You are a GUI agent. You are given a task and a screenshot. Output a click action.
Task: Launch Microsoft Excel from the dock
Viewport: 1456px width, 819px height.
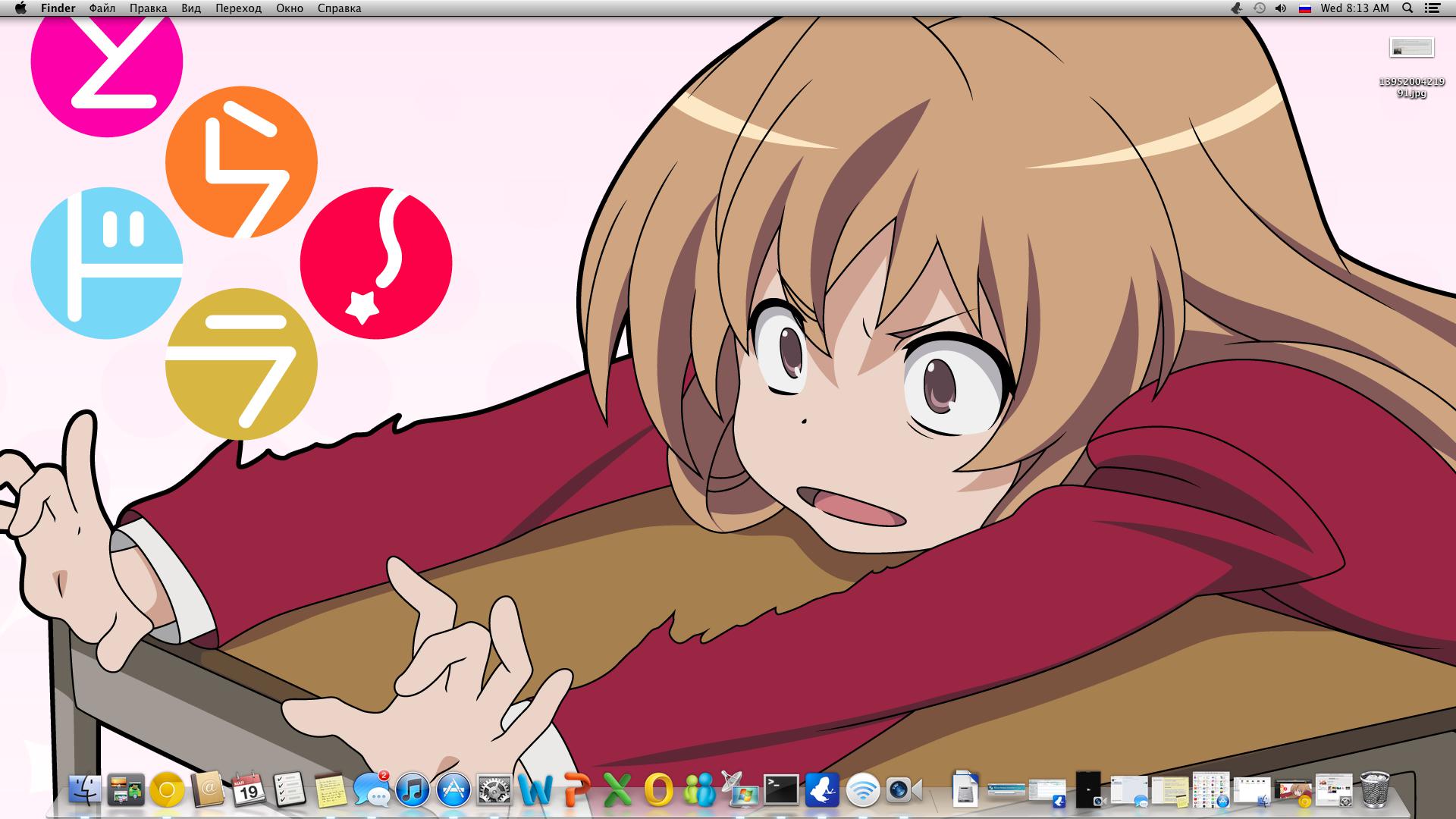(x=617, y=791)
